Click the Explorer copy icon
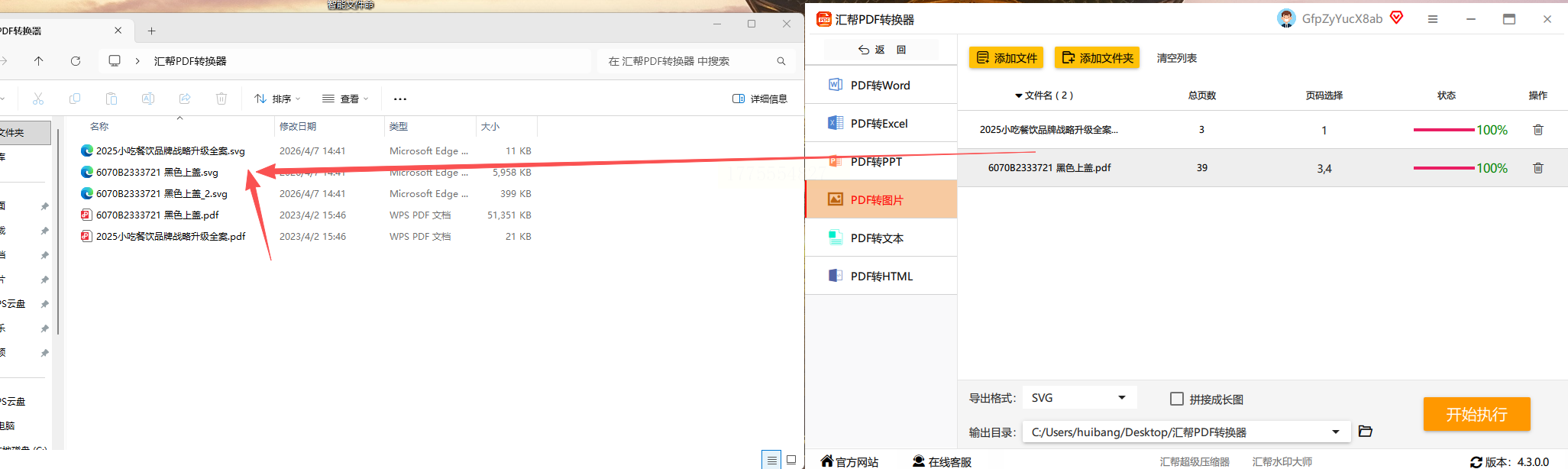1568x469 pixels. 75,99
